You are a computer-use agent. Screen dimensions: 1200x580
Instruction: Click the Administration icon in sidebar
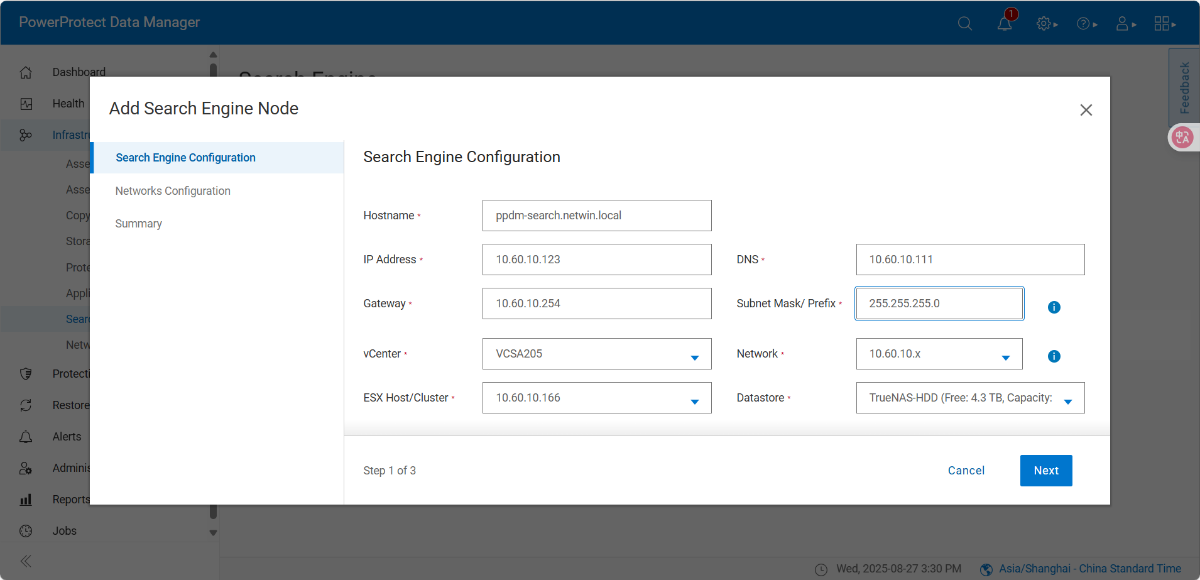[26, 468]
